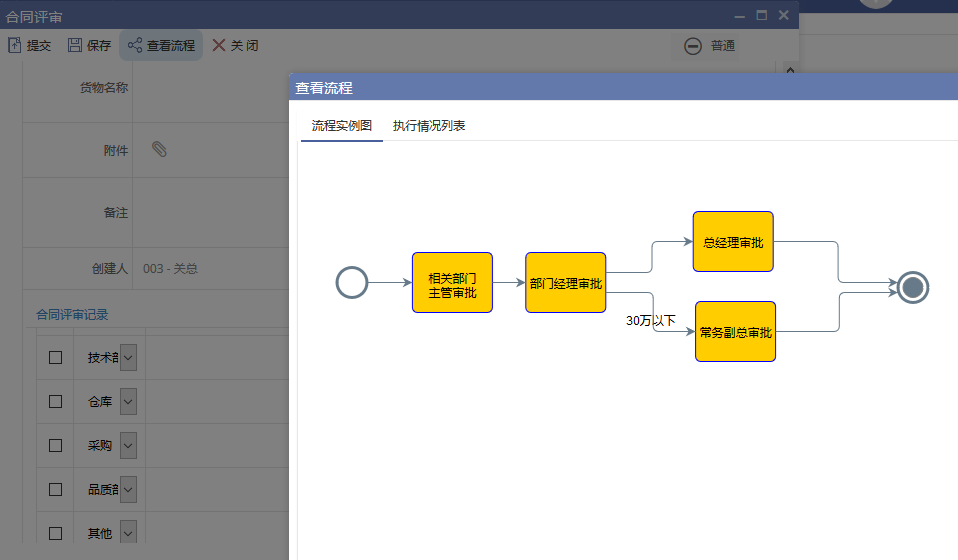Click the 关闭 X icon in the toolbar
958x560 pixels.
219,45
